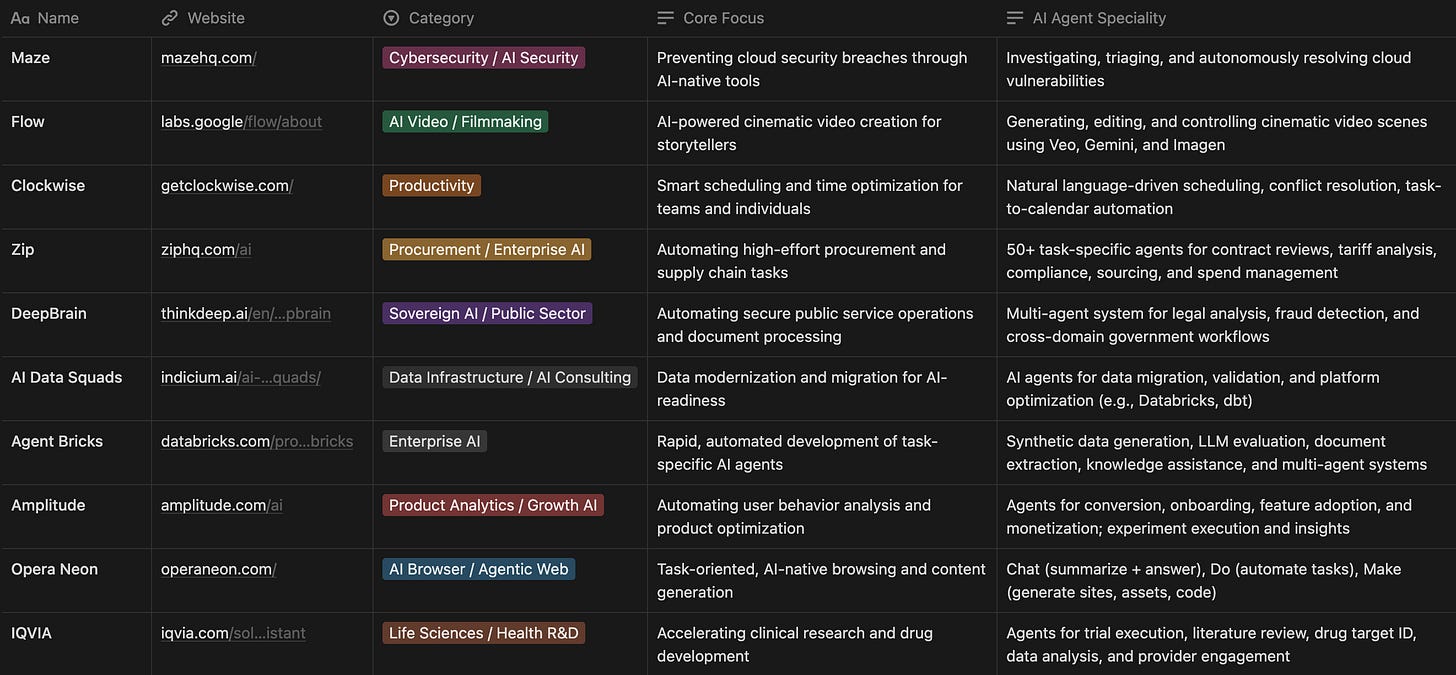Screen dimensions: 1456x675
Task: Click the Category column select icon
Action: [x=391, y=18]
